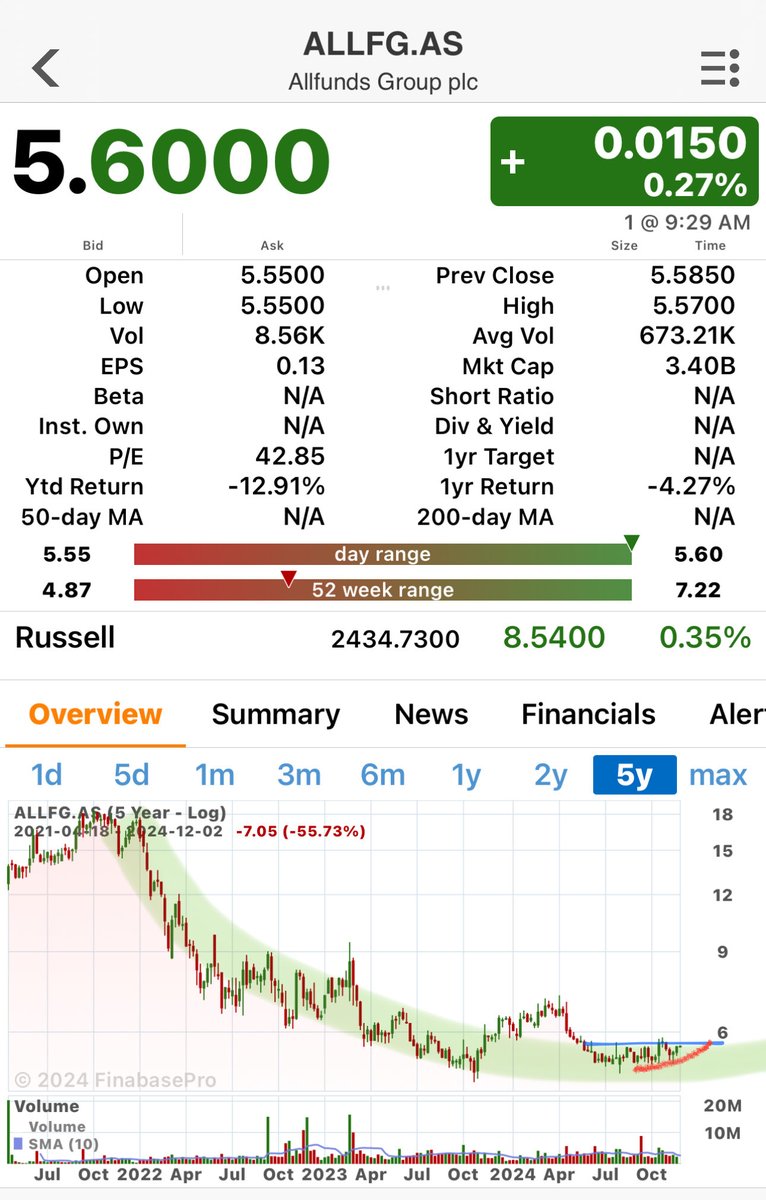Select the 5y chart range
The width and height of the screenshot is (766, 1200).
[634, 775]
